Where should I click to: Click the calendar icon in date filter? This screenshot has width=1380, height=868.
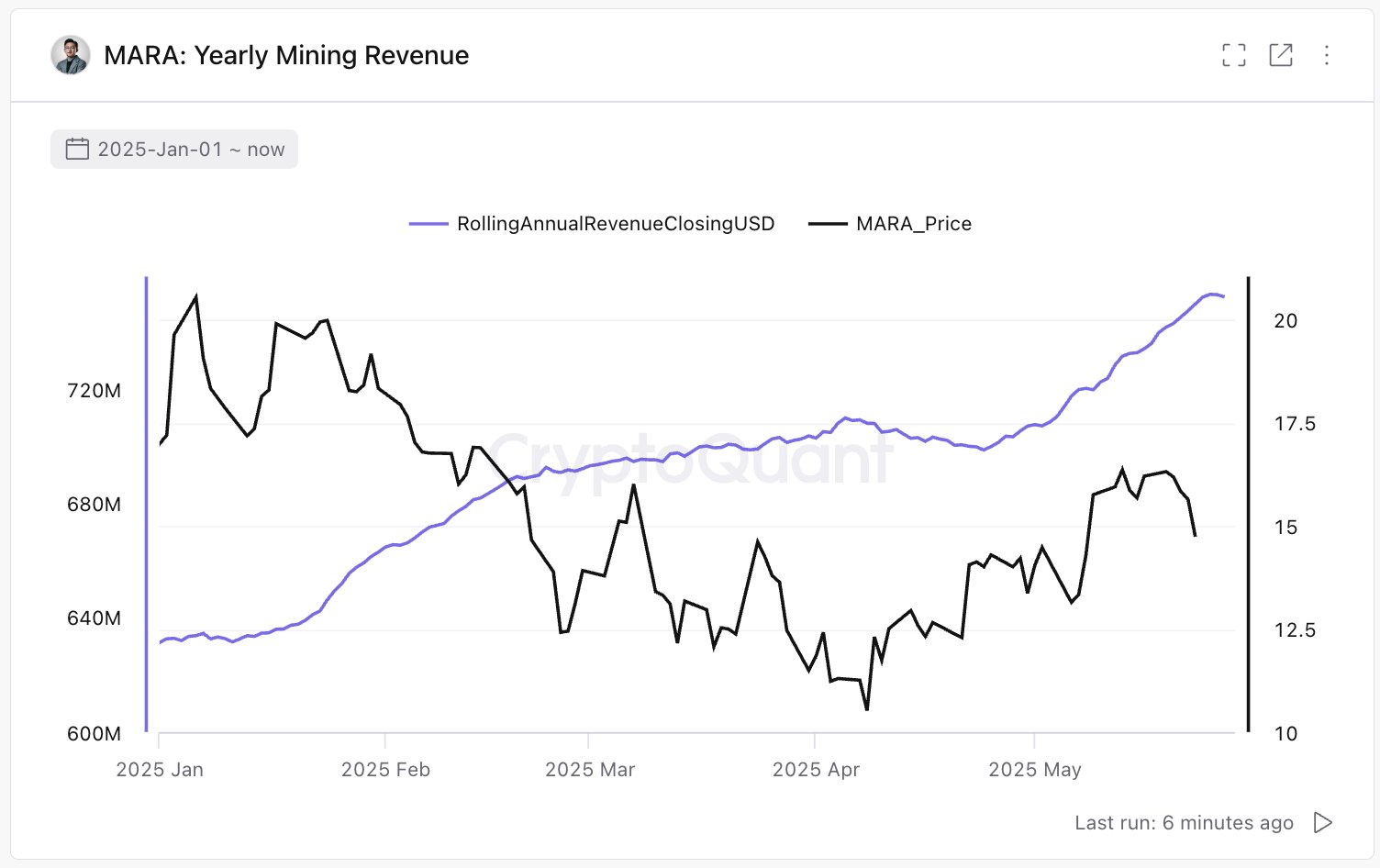(77, 149)
